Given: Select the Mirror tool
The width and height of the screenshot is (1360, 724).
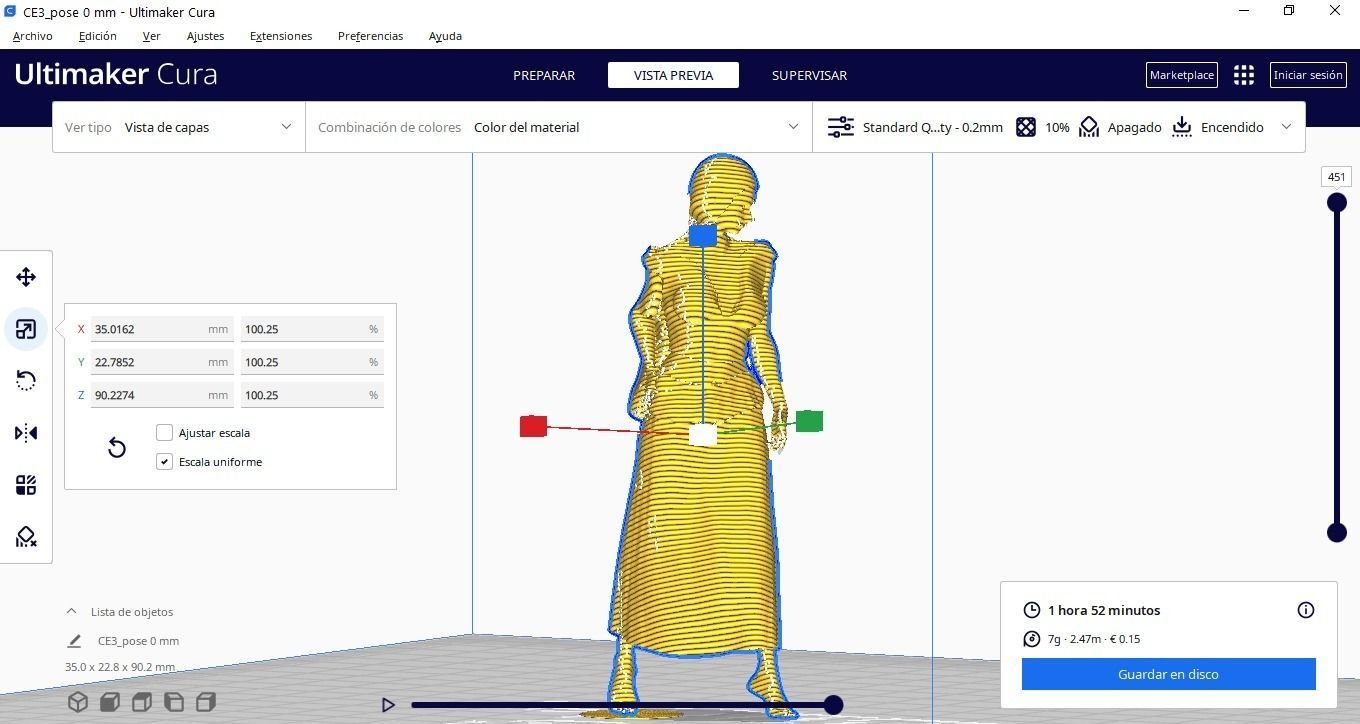Looking at the screenshot, I should click(x=26, y=433).
